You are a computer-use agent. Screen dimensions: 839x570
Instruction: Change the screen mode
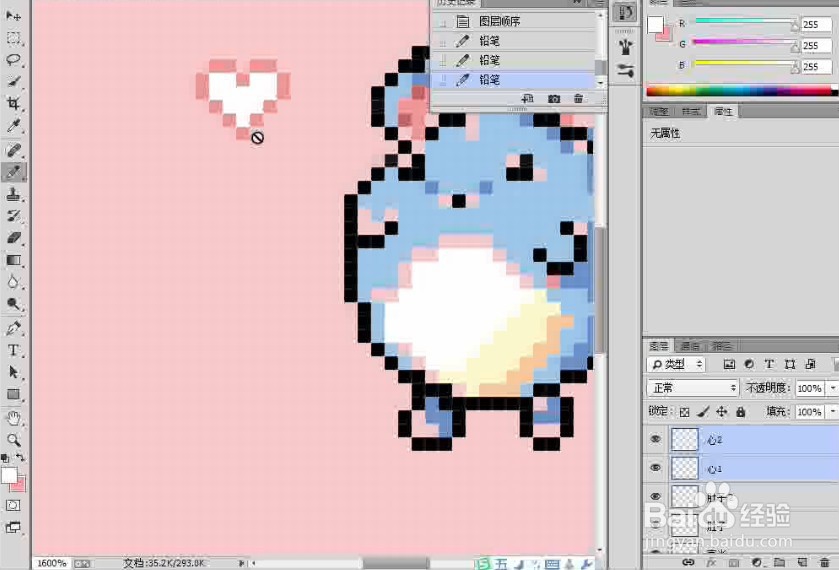pyautogui.click(x=13, y=527)
